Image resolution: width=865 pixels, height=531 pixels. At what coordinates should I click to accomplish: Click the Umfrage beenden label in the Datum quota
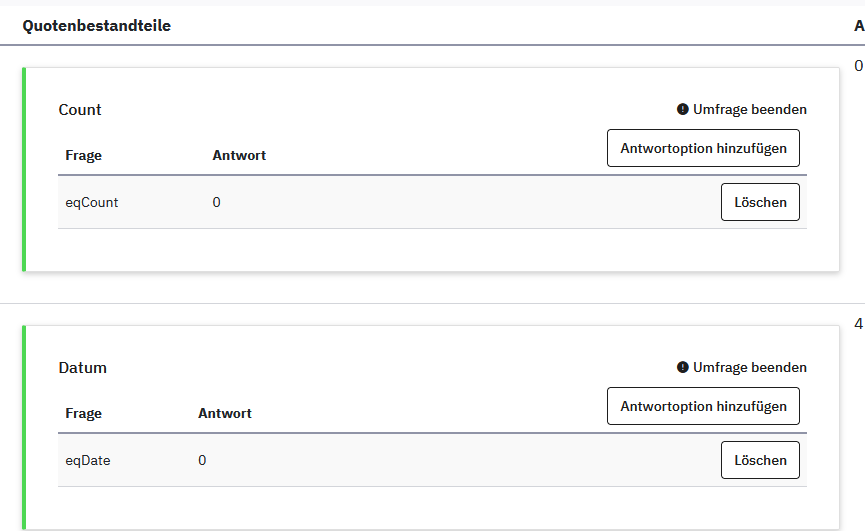point(749,367)
